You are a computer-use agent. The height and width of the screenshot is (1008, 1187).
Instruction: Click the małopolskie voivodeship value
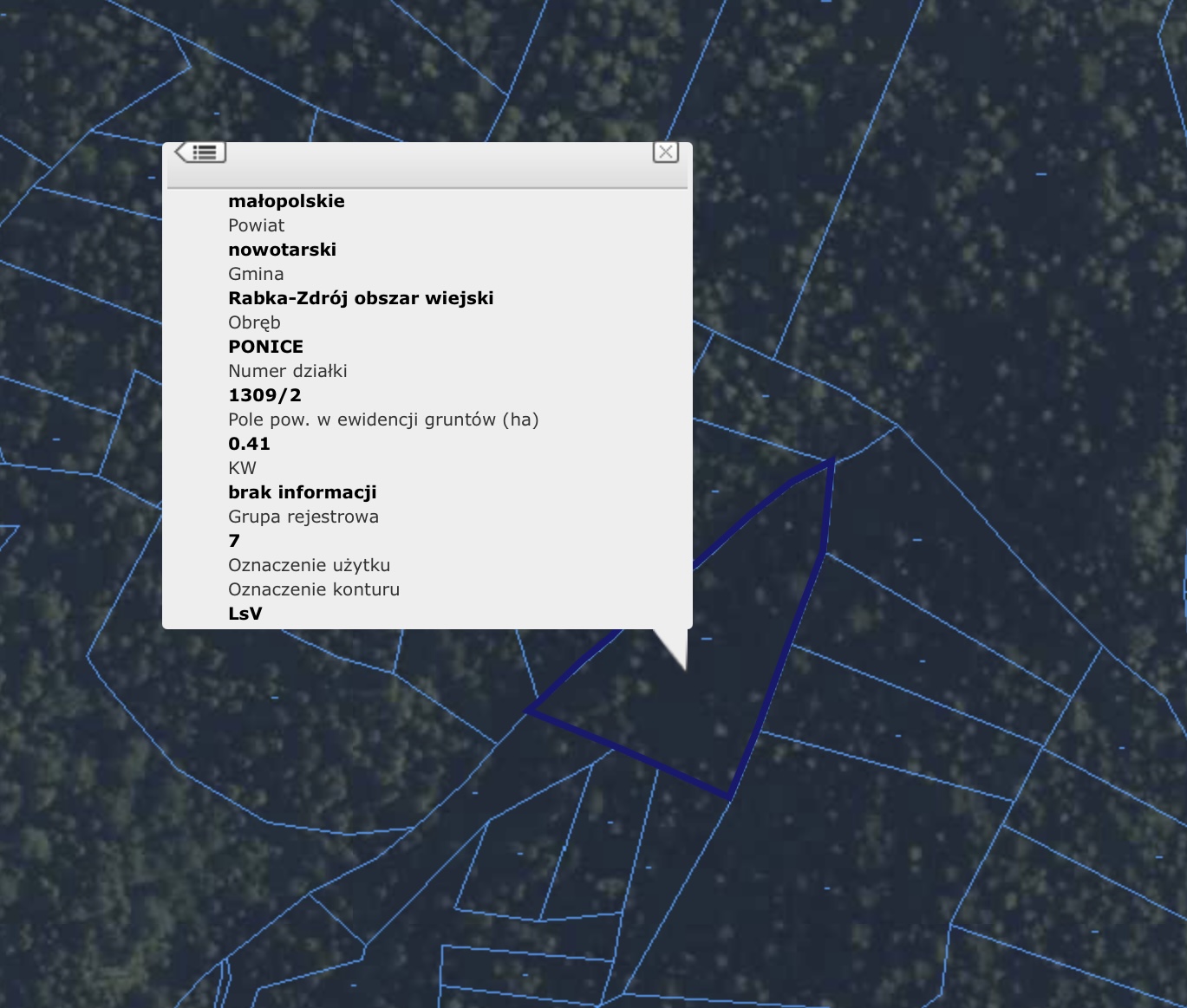(x=286, y=201)
